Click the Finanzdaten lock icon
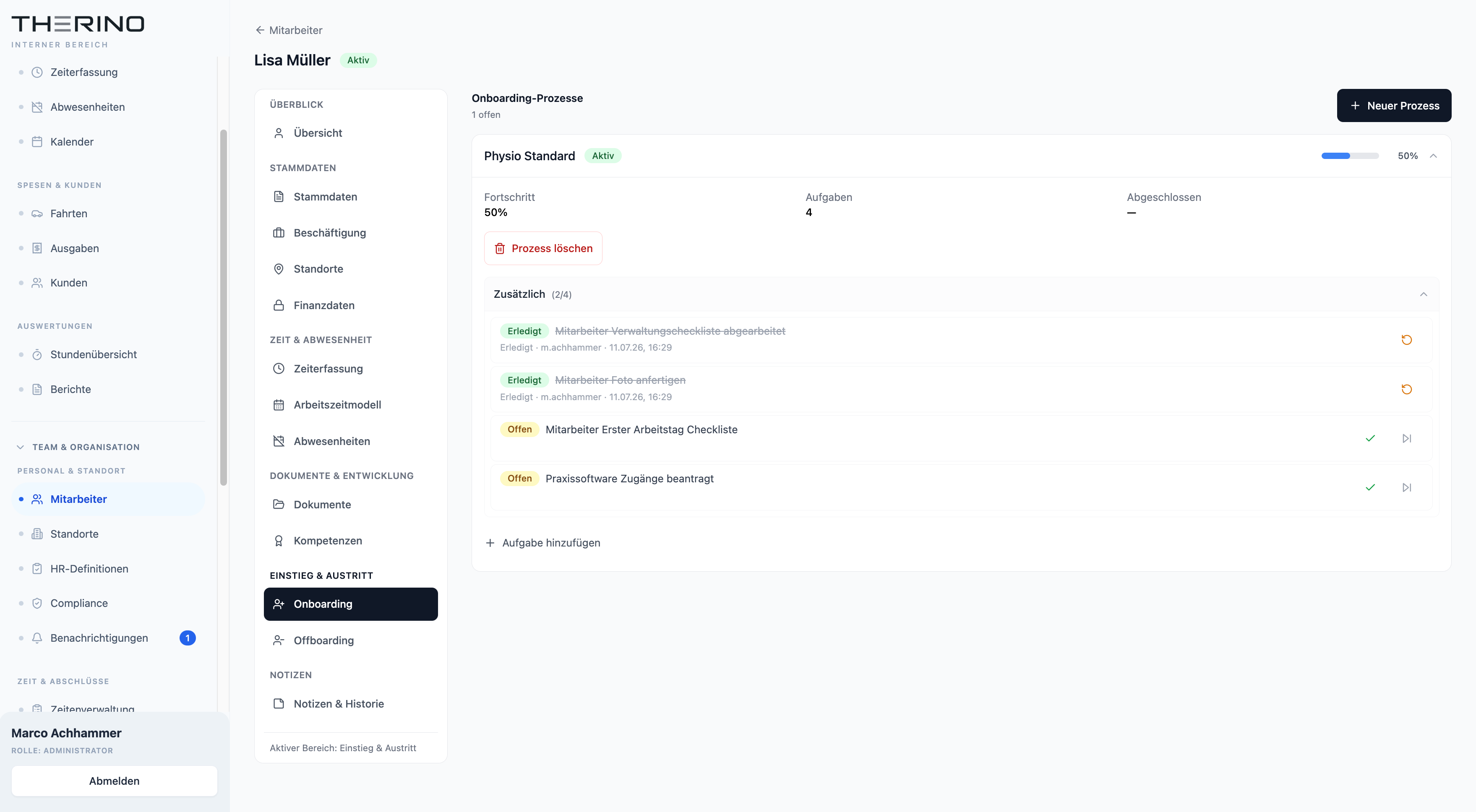 click(x=279, y=305)
